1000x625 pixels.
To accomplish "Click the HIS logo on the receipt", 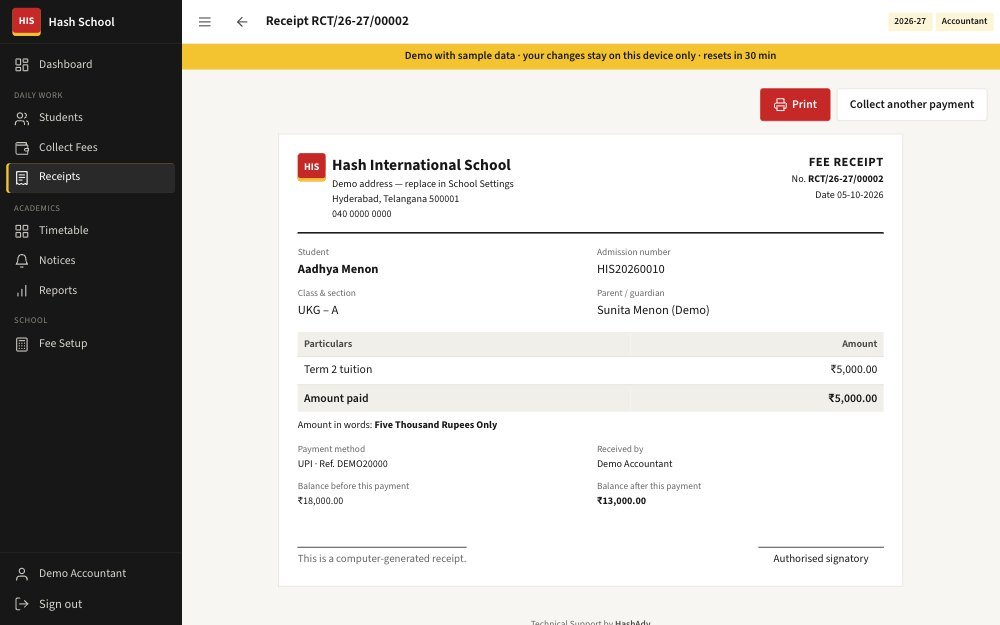I will pyautogui.click(x=311, y=167).
